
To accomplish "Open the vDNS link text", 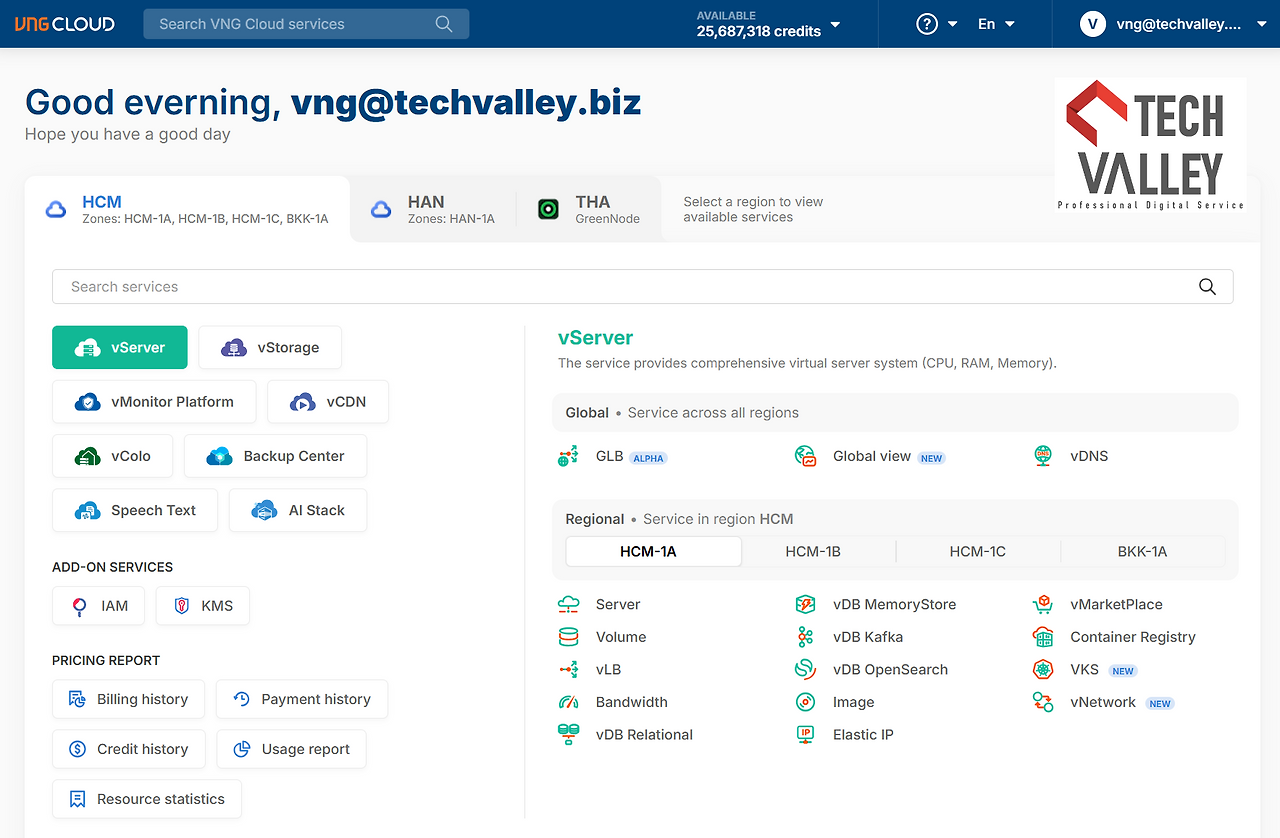I will point(1089,456).
